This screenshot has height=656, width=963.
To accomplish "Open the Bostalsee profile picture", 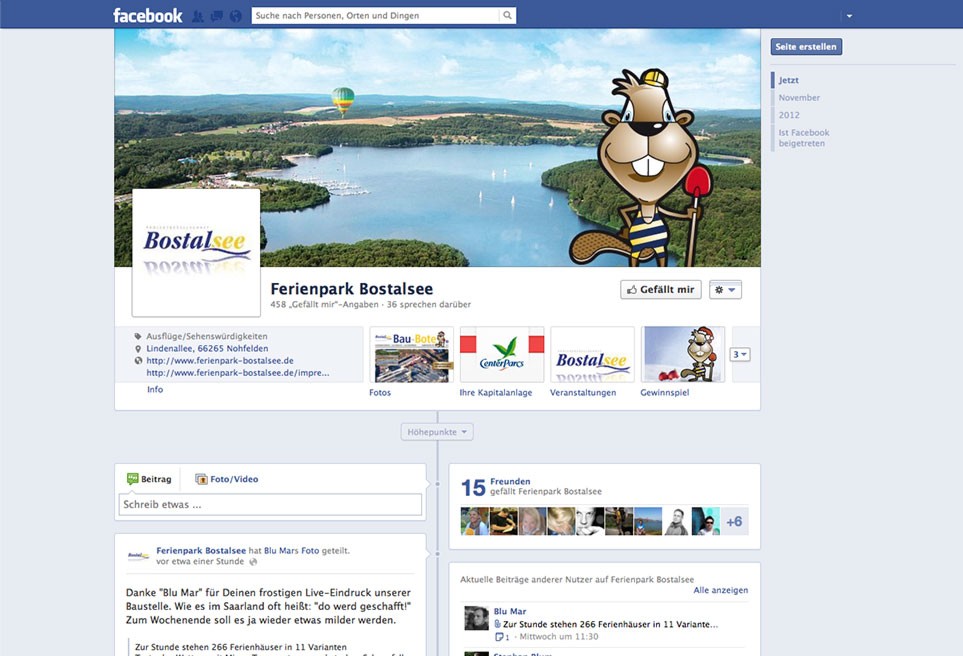I will click(x=197, y=252).
